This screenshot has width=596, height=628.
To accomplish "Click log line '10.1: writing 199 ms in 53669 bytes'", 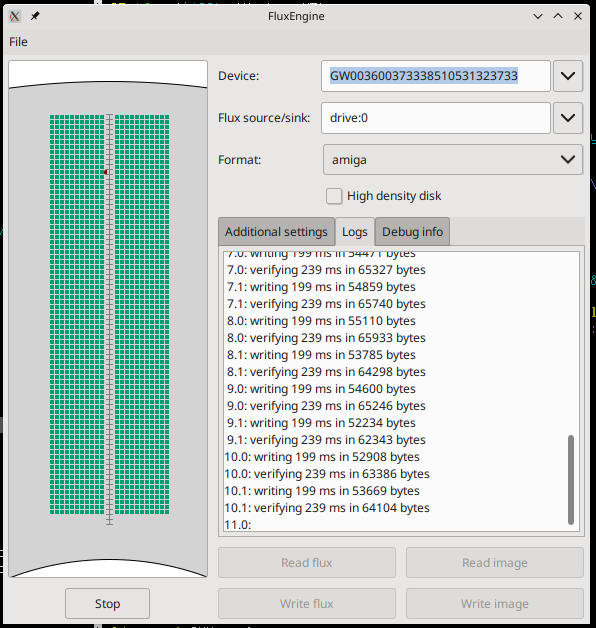I will coord(322,491).
